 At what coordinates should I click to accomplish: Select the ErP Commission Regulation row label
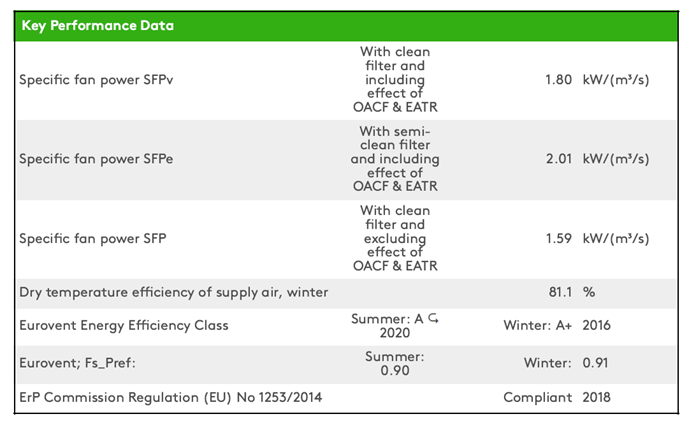tap(171, 398)
